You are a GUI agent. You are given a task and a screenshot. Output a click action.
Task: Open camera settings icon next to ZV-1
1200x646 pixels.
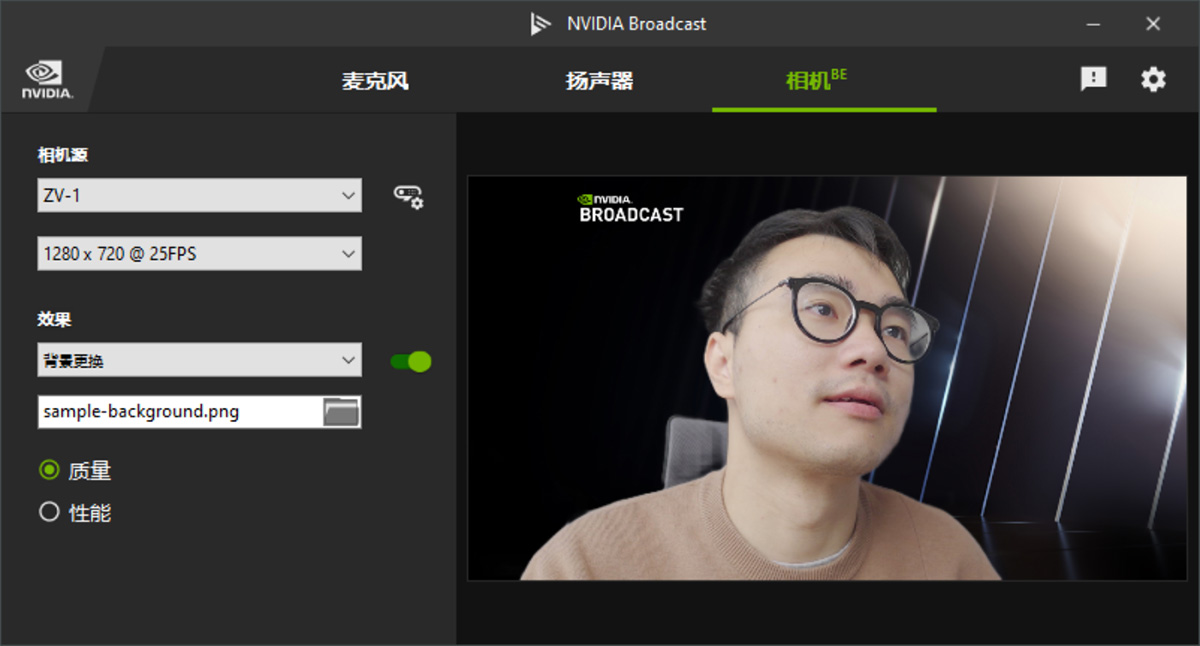coord(408,196)
